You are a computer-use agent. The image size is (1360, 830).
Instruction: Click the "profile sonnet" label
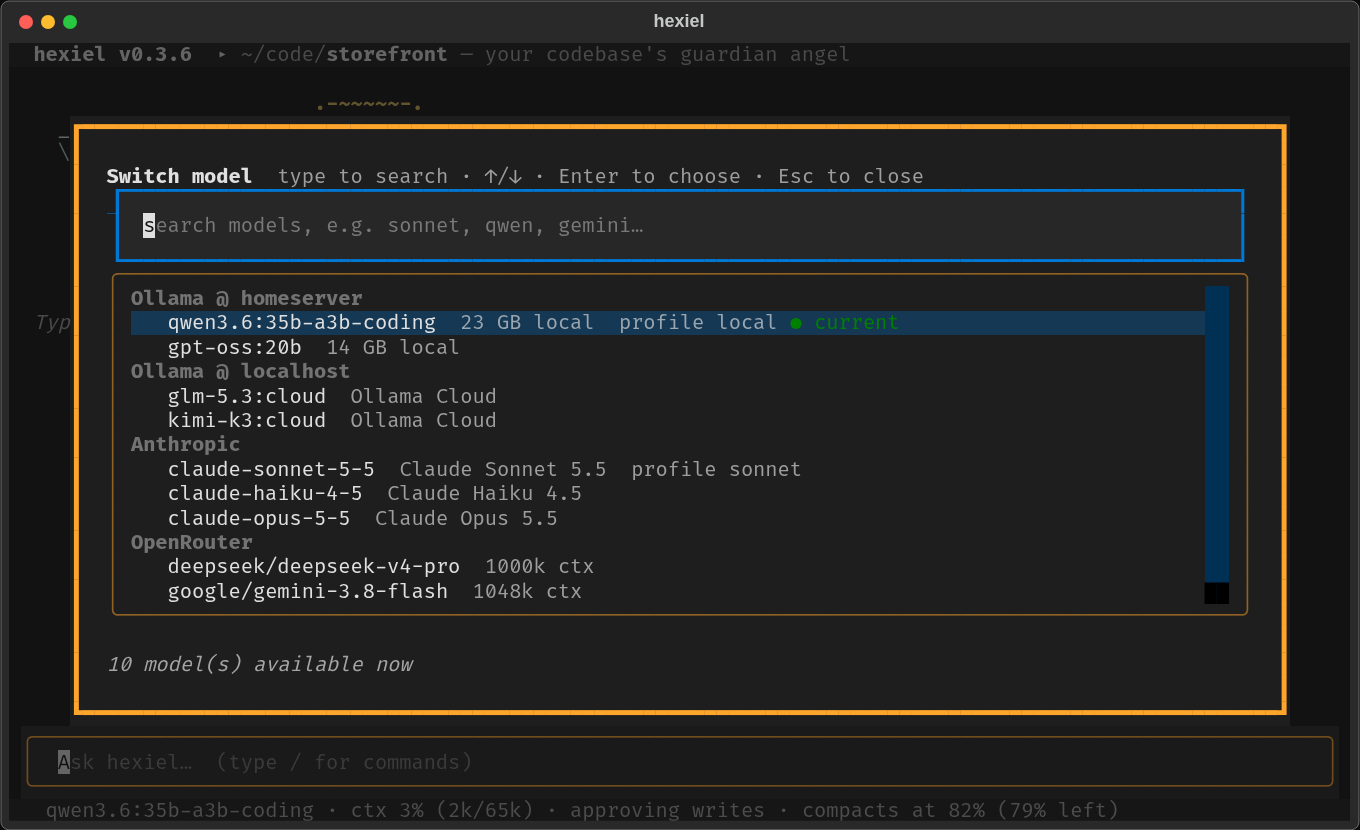(716, 469)
